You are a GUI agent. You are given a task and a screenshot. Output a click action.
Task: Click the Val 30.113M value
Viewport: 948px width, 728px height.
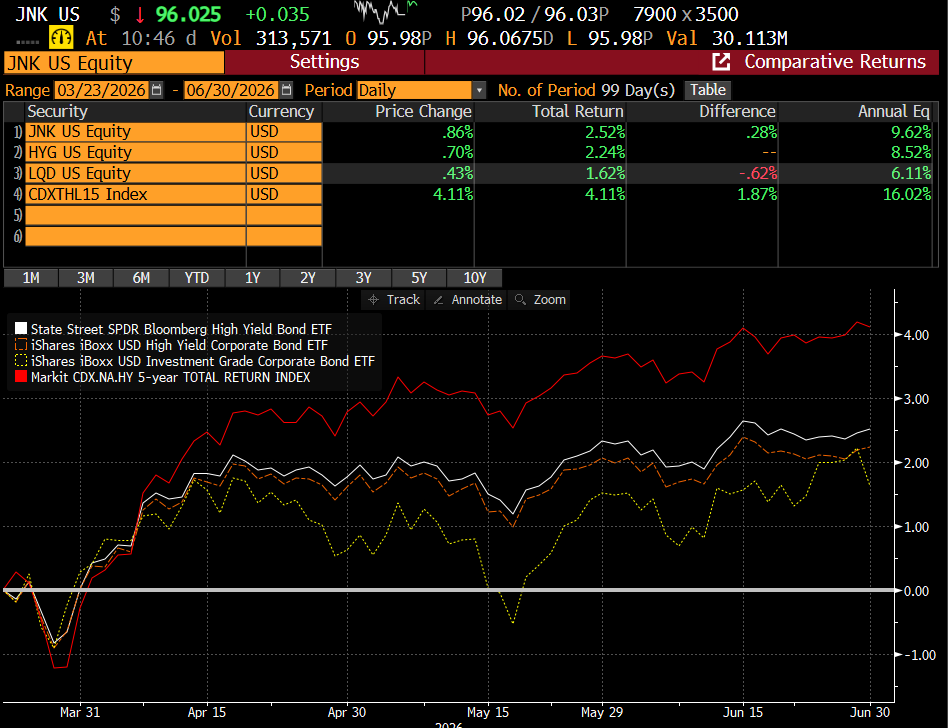coord(750,39)
